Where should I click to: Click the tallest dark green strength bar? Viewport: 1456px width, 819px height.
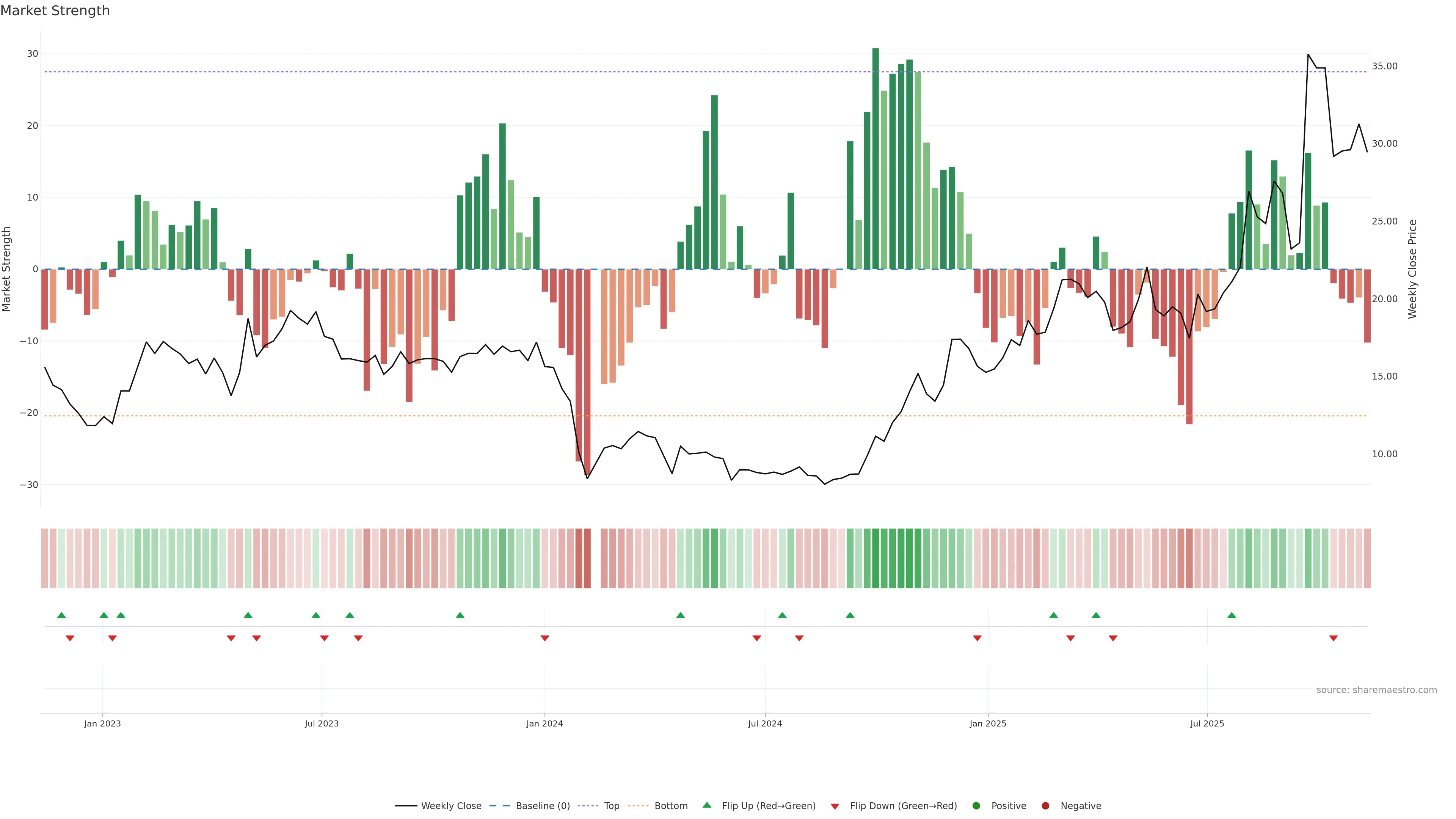[875, 158]
